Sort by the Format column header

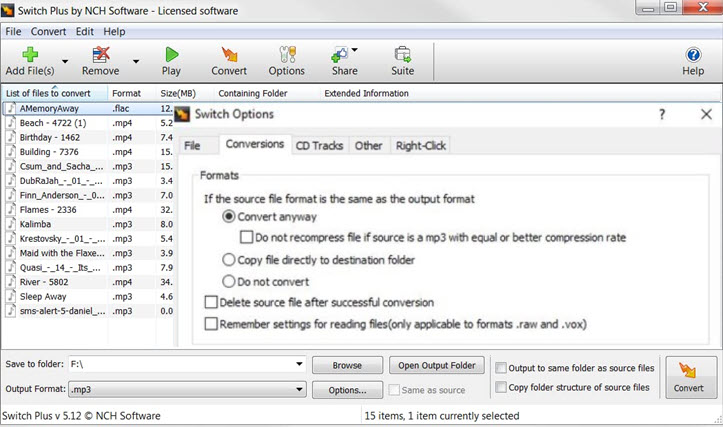click(132, 93)
